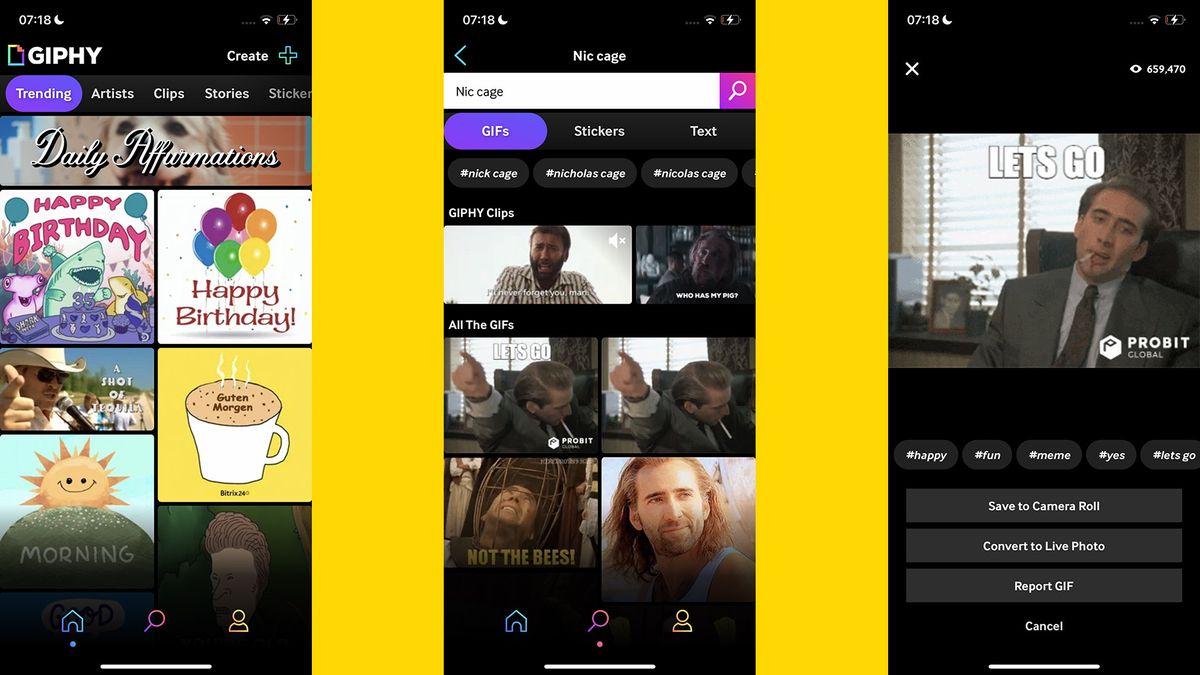Open the Artists section
Viewport: 1200px width, 675px height.
[x=111, y=93]
